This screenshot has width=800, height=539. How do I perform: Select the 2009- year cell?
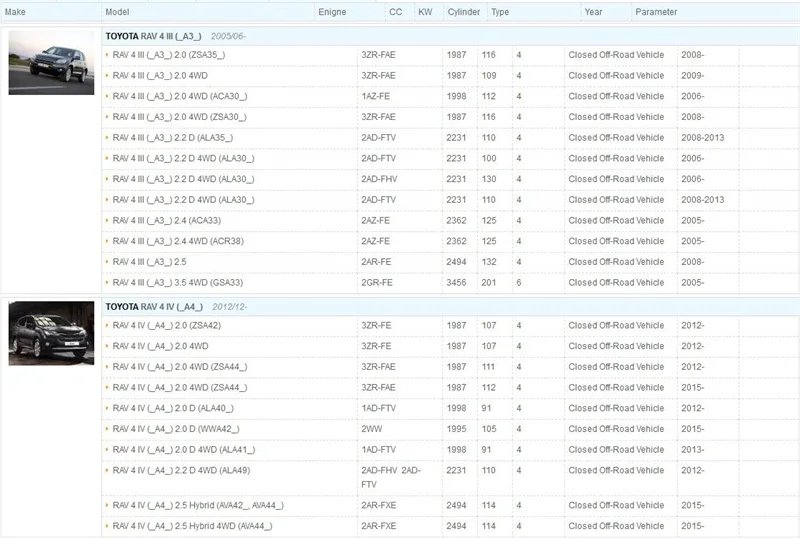[x=692, y=76]
